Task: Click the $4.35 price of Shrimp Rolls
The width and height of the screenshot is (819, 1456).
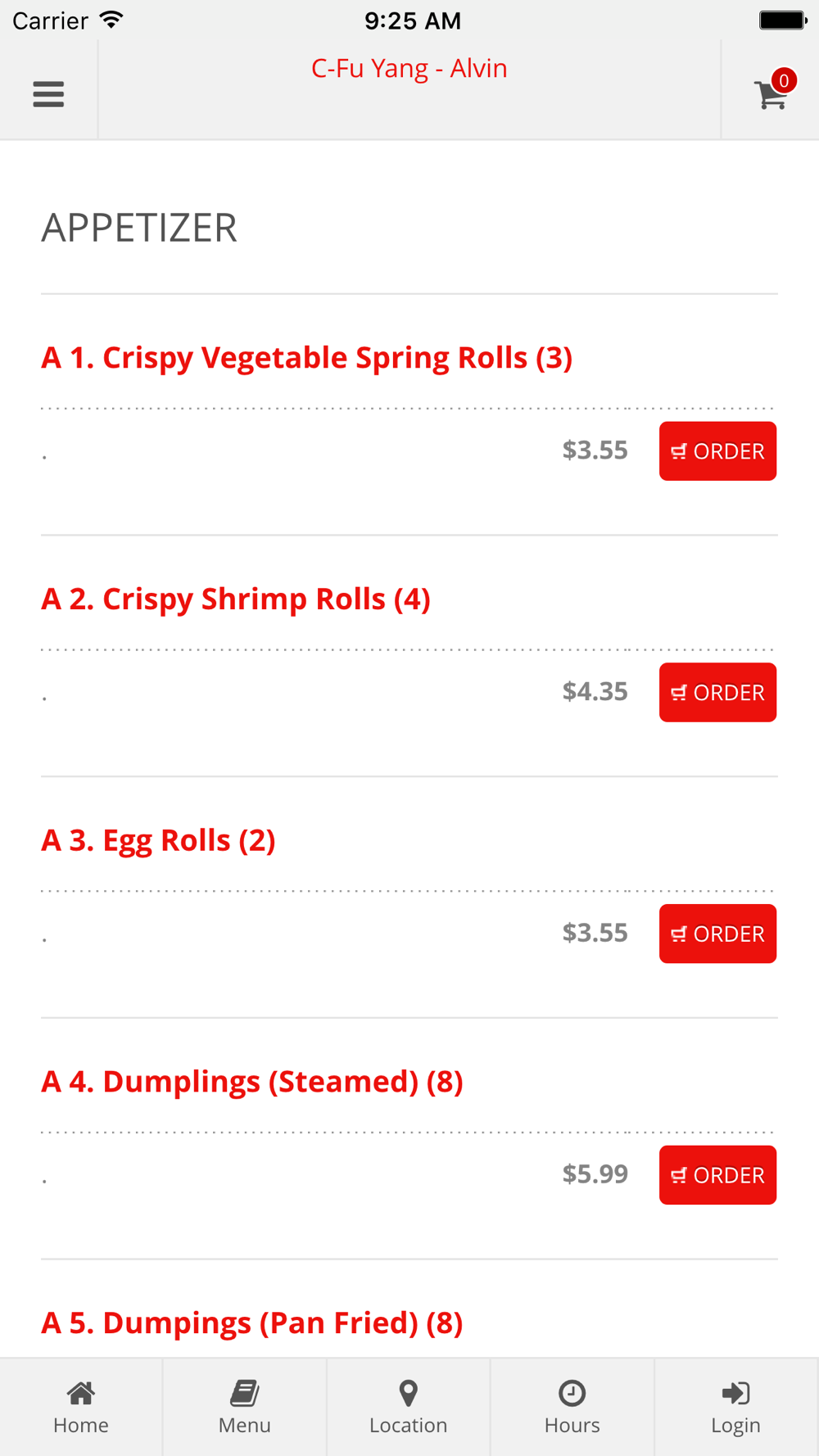Action: pos(595,692)
